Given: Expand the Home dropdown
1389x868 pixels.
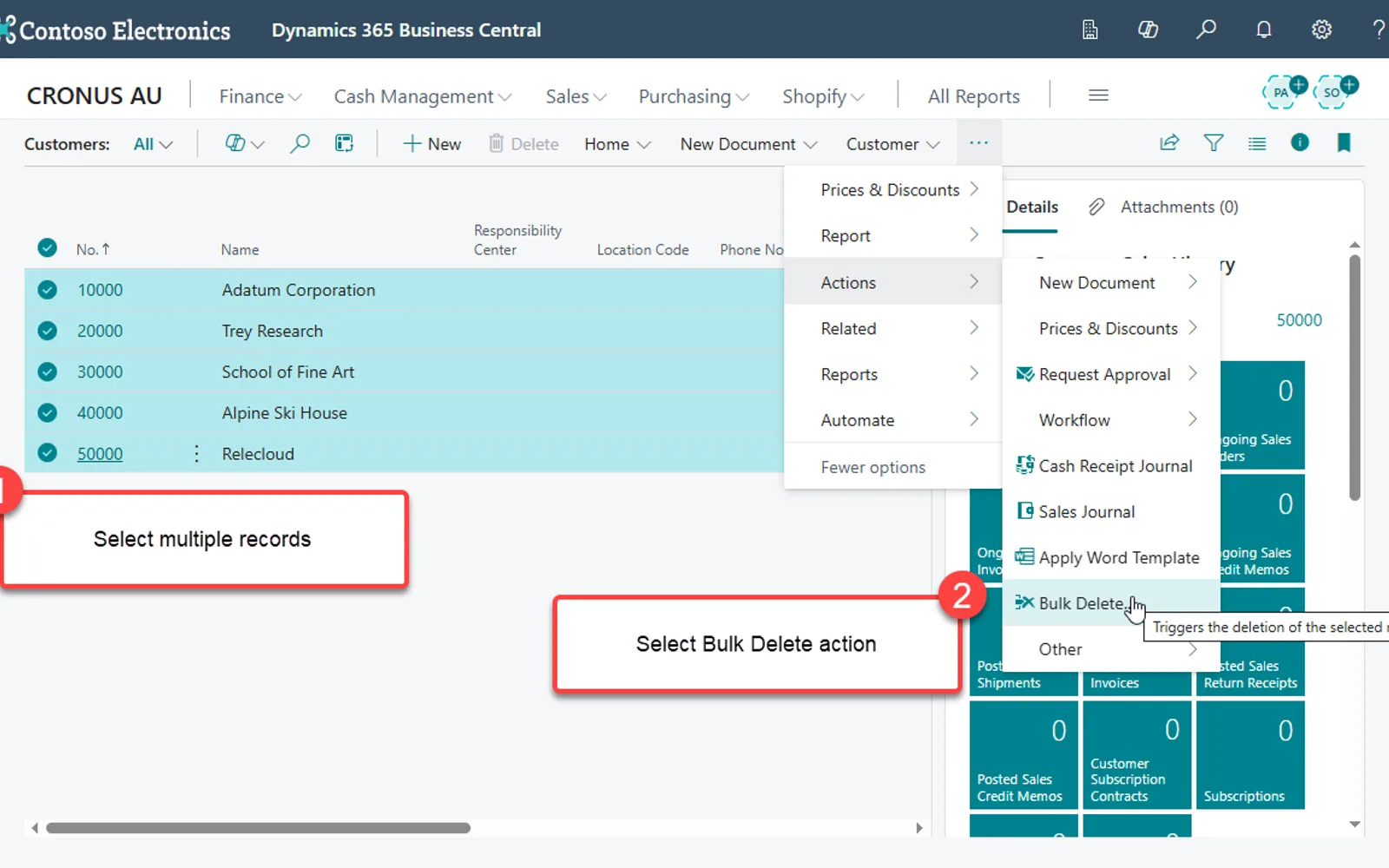Looking at the screenshot, I should [x=617, y=144].
